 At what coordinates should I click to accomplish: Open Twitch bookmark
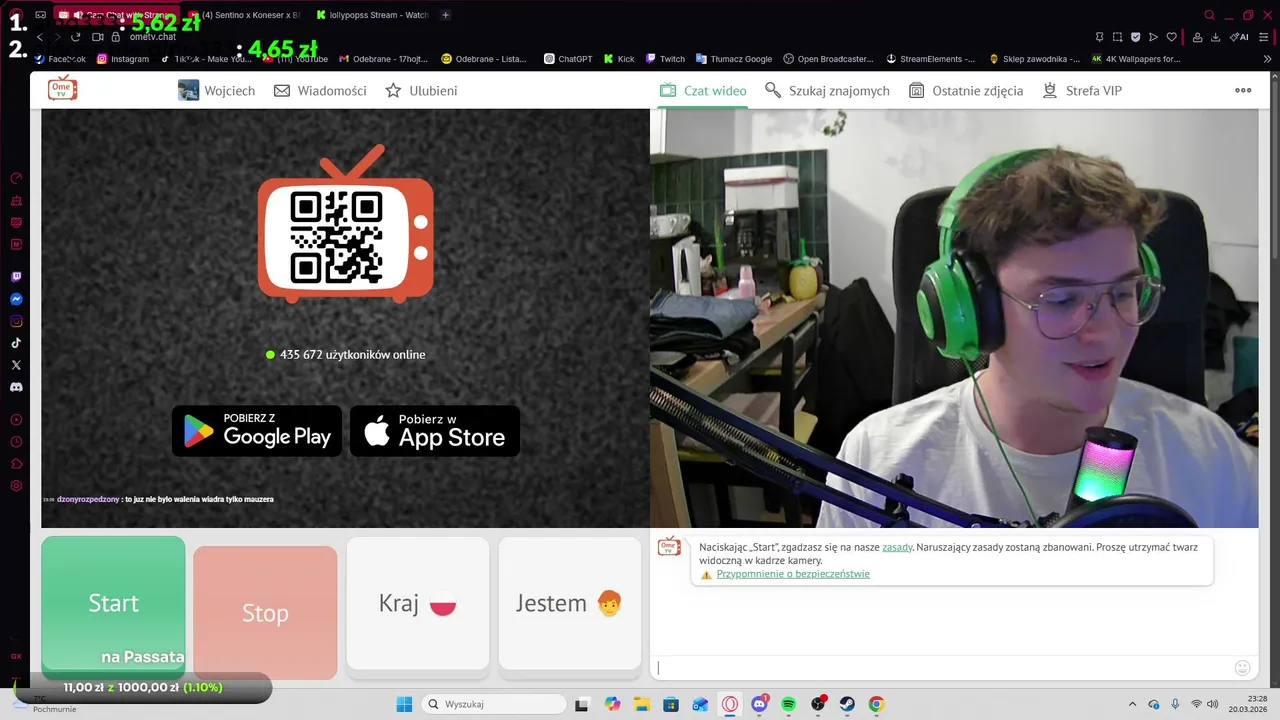click(665, 59)
